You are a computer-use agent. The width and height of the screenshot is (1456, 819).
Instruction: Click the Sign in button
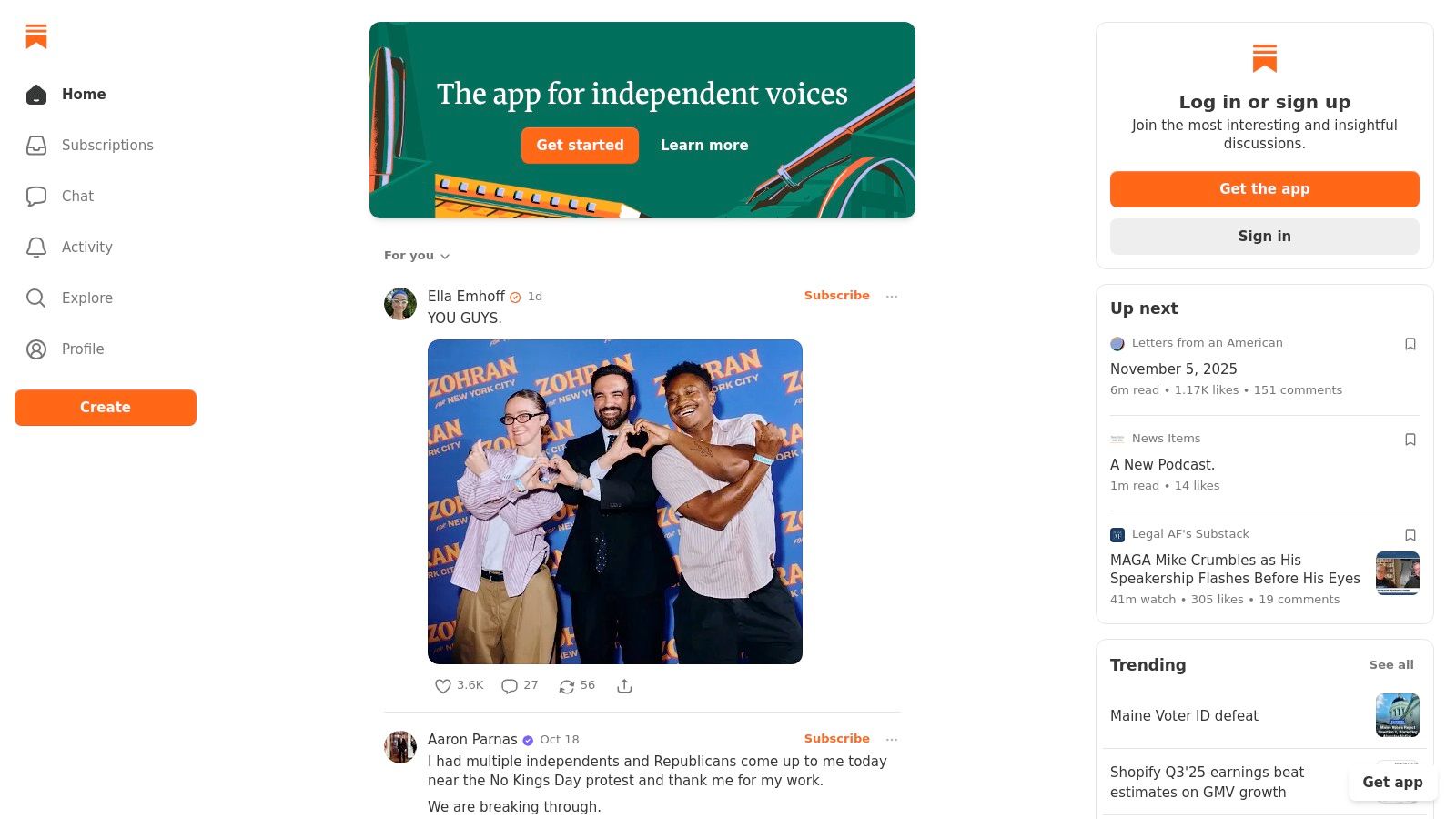tap(1264, 237)
